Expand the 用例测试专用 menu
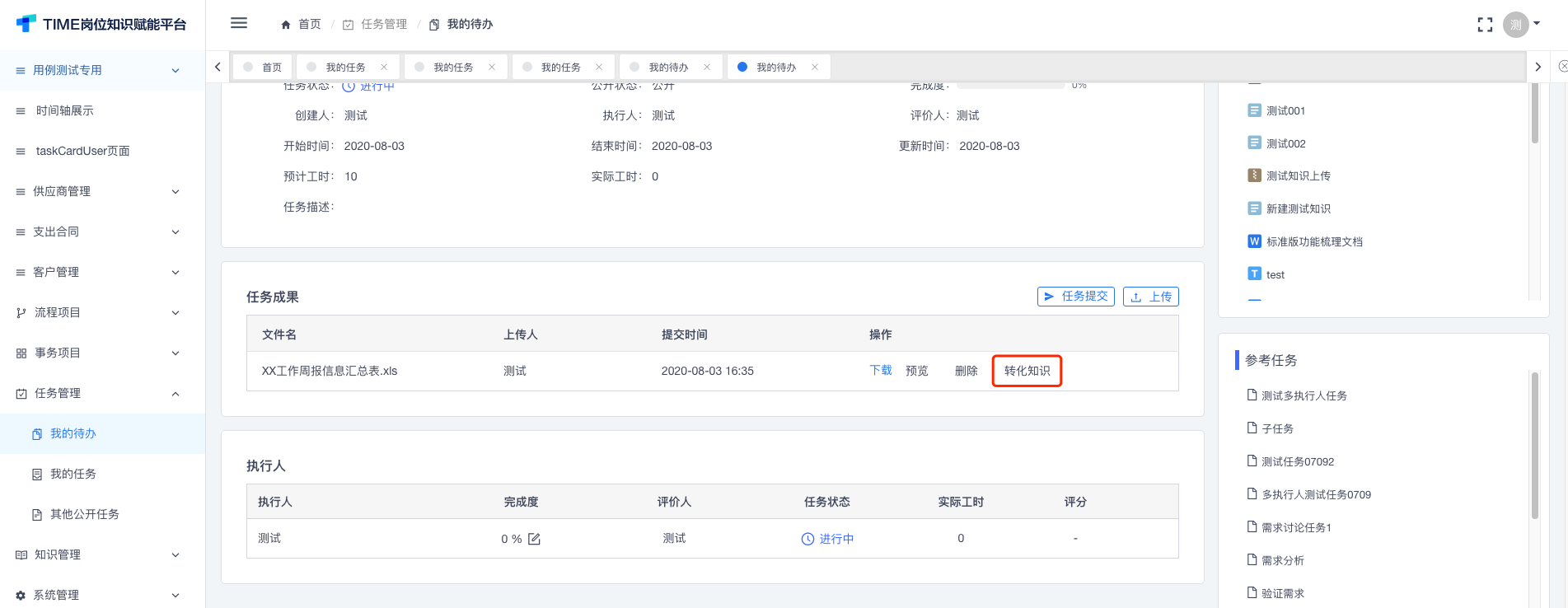This screenshot has height=608, width=1568. (102, 71)
